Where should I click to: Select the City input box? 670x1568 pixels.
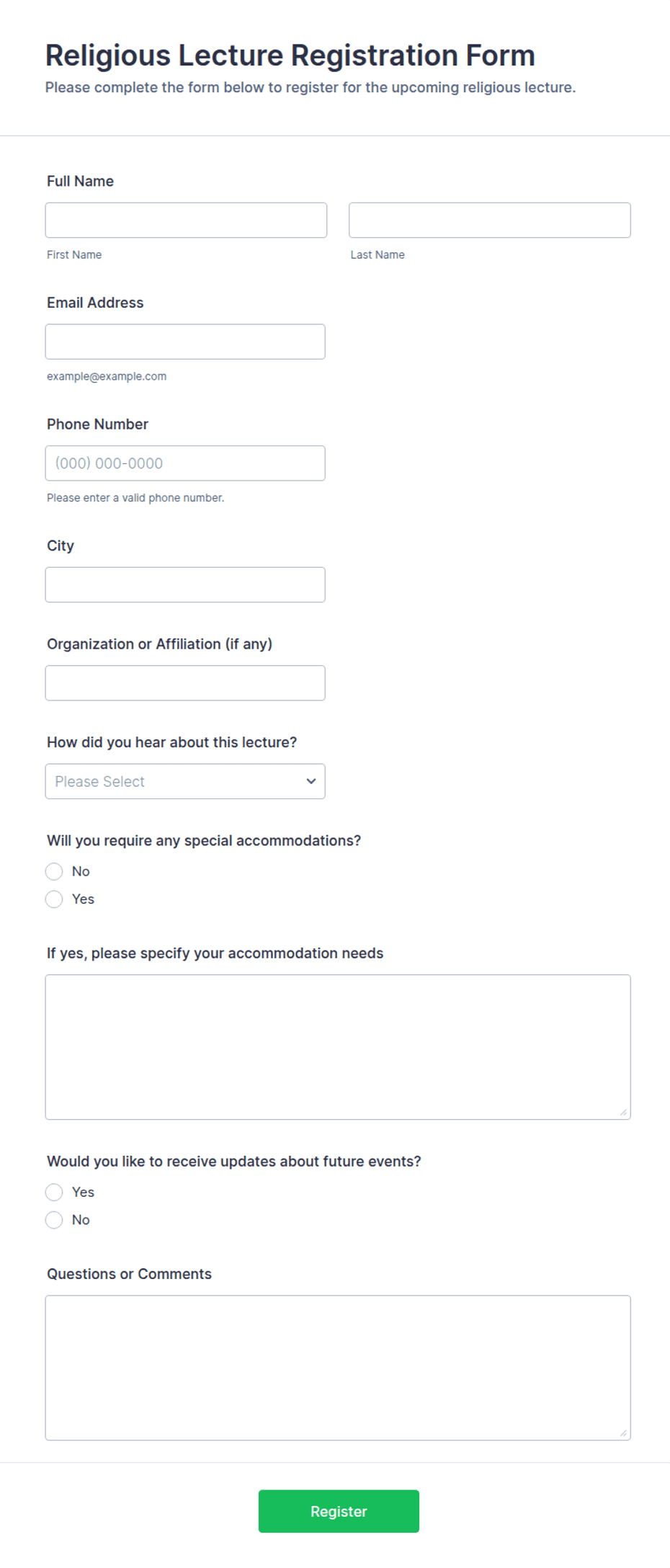[x=185, y=584]
